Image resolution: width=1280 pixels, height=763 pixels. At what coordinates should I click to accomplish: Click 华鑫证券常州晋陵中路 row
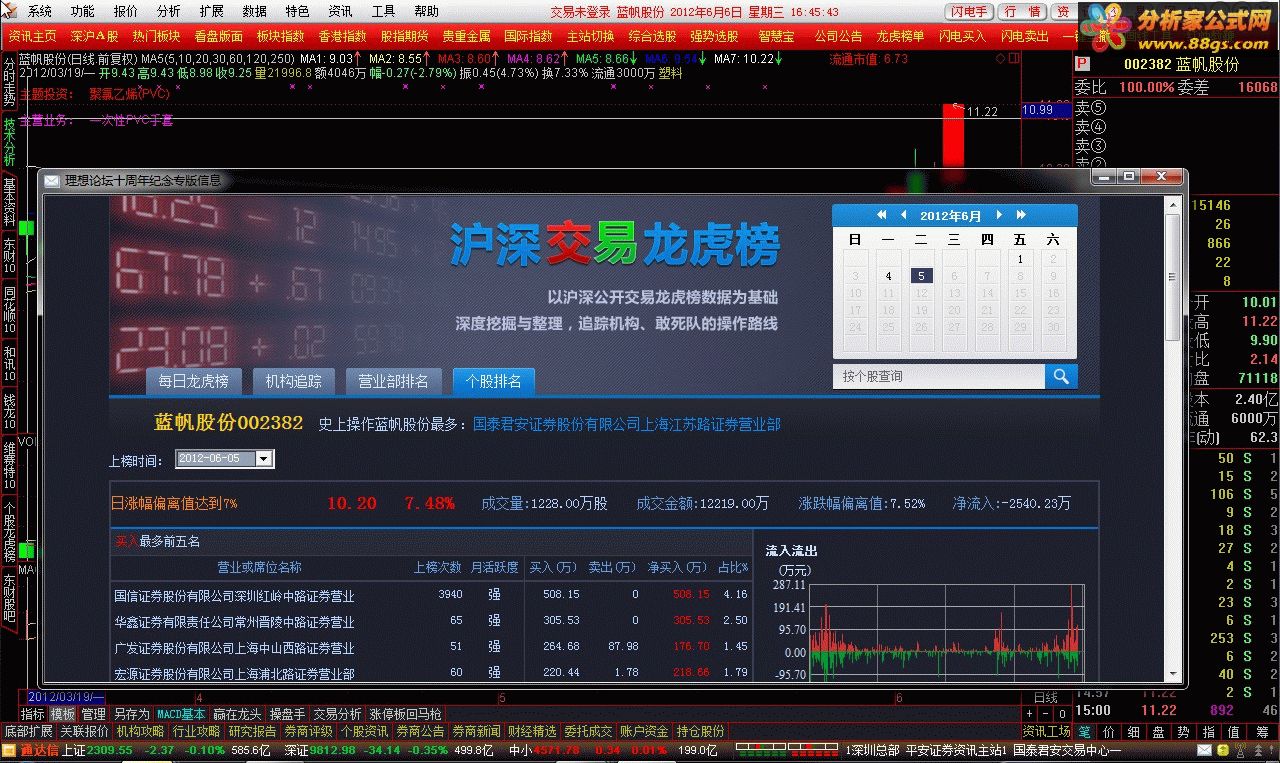click(x=430, y=621)
